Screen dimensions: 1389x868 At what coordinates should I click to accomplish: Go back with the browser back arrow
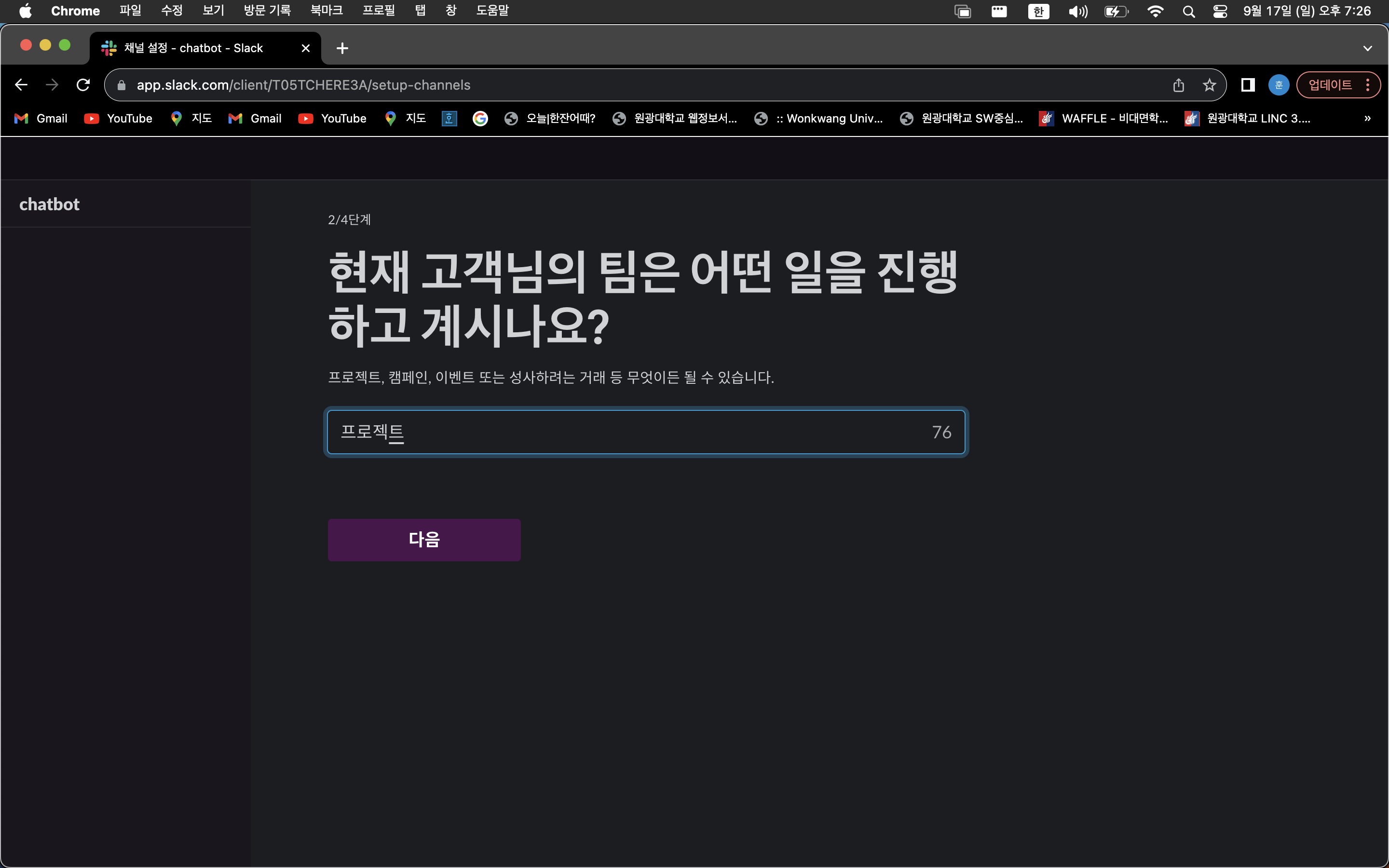(21, 85)
